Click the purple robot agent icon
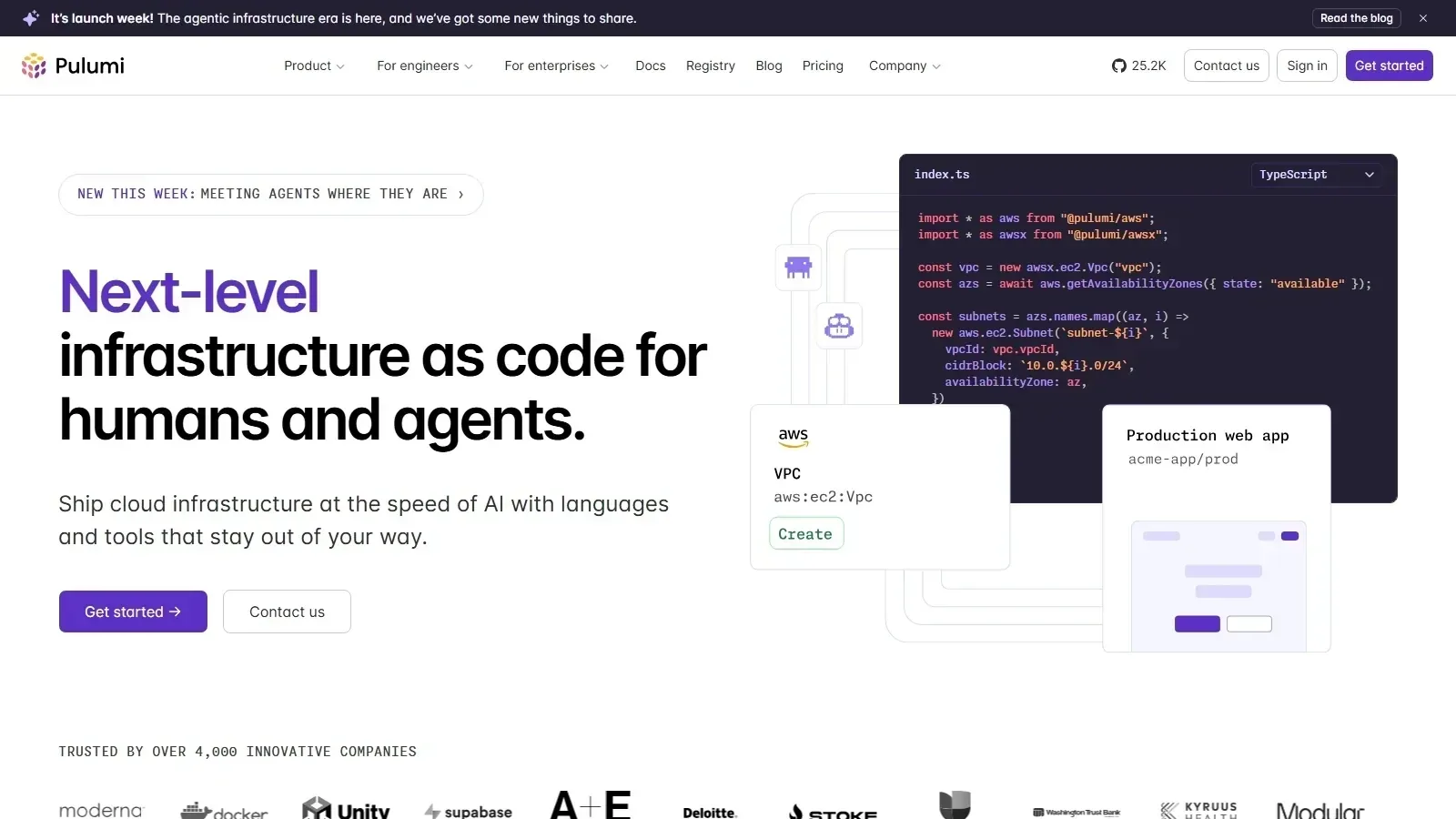 (798, 268)
